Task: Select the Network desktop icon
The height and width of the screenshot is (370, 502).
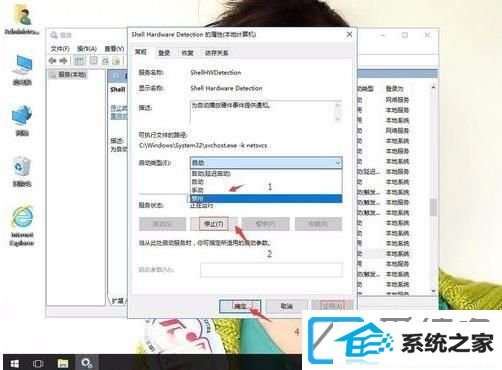Action: (22, 121)
